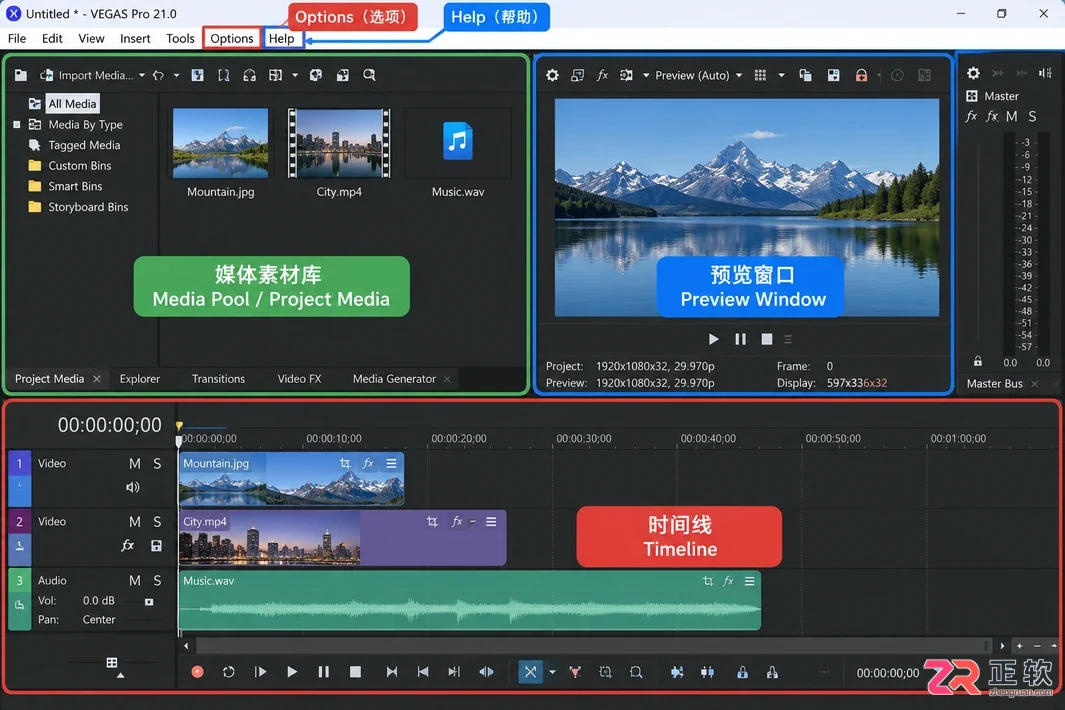This screenshot has height=710, width=1065.
Task: Switch to the Transitions tab
Action: [218, 378]
